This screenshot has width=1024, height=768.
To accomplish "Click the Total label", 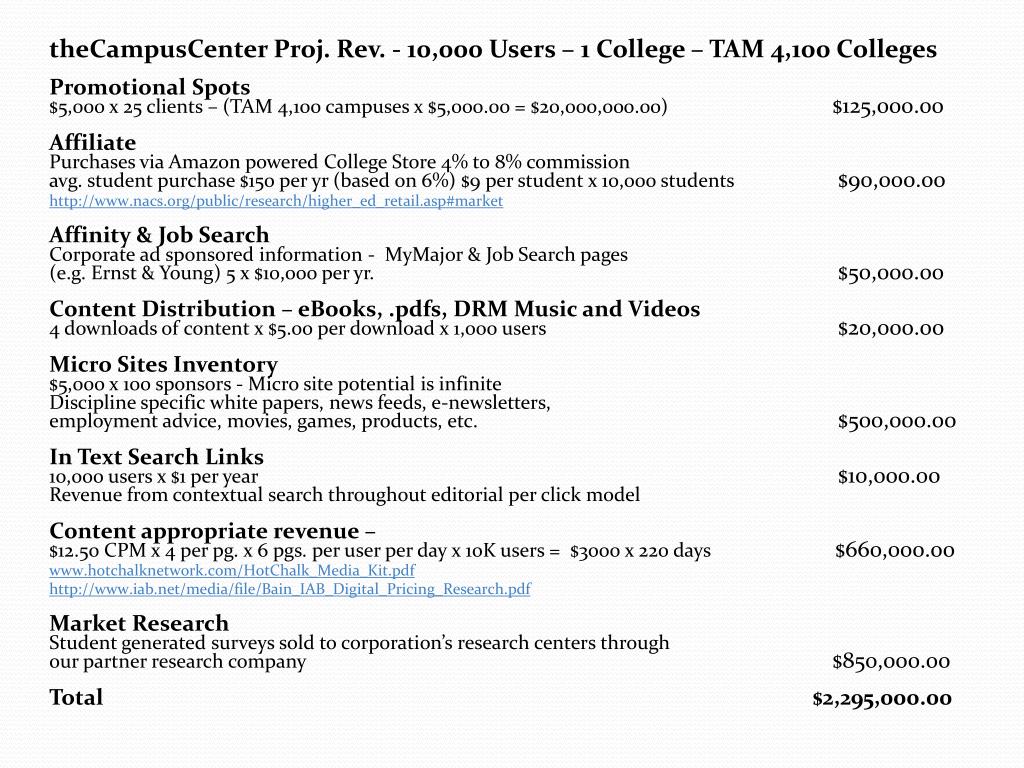I will pyautogui.click(x=76, y=697).
